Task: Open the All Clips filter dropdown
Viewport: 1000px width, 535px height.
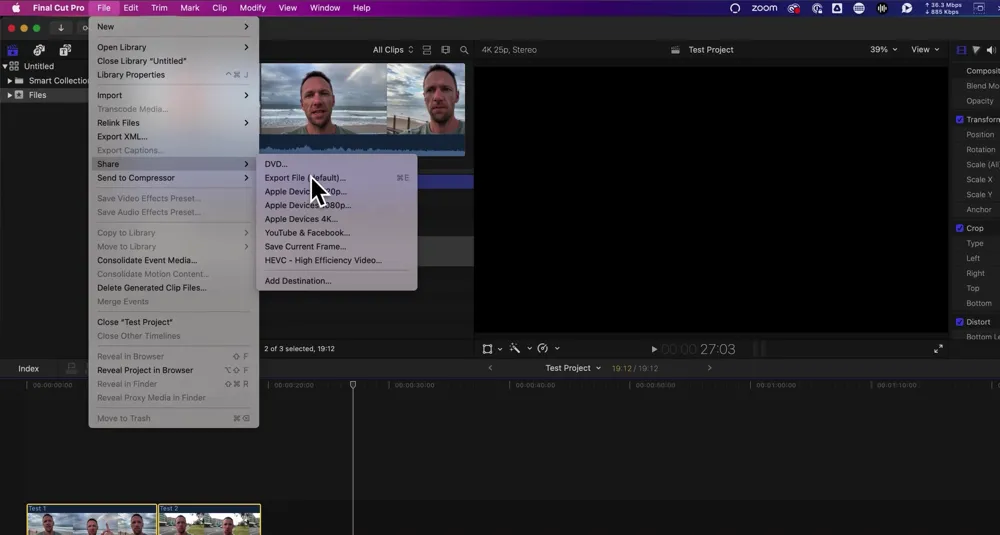Action: (x=393, y=50)
